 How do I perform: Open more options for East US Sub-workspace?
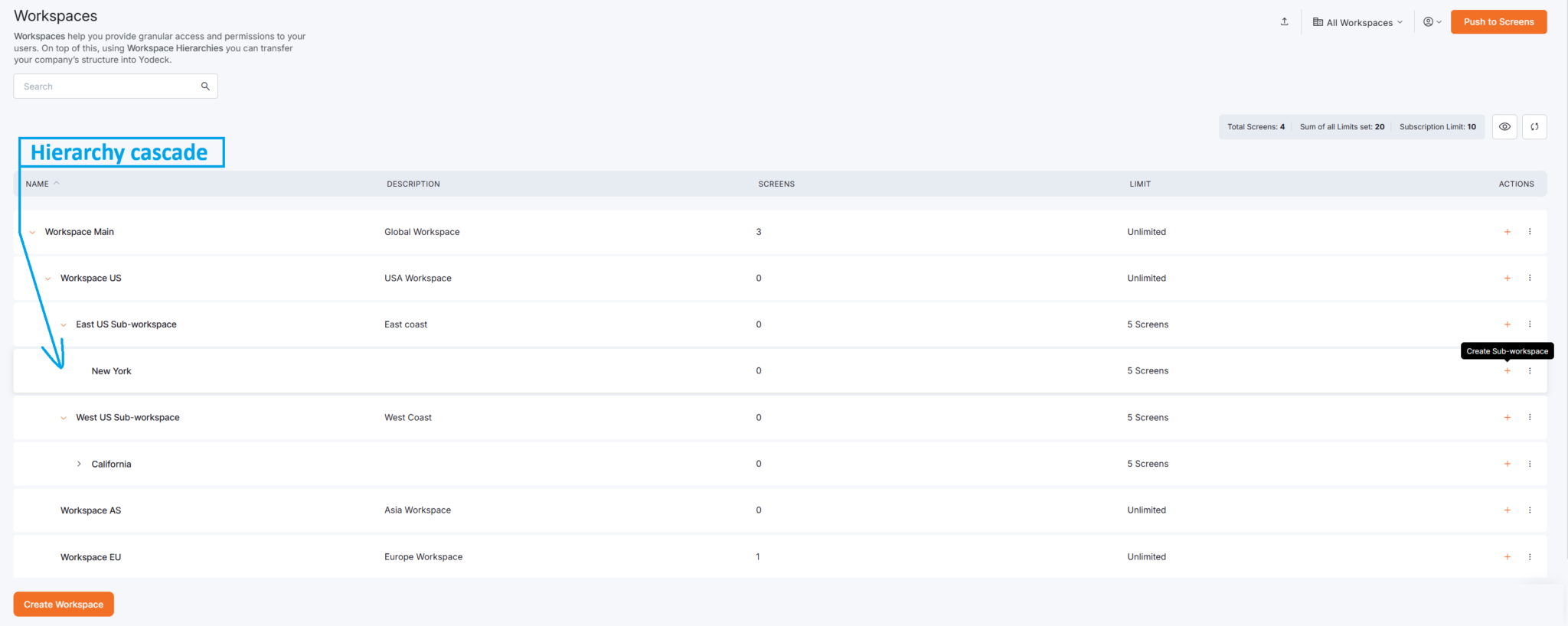1530,324
